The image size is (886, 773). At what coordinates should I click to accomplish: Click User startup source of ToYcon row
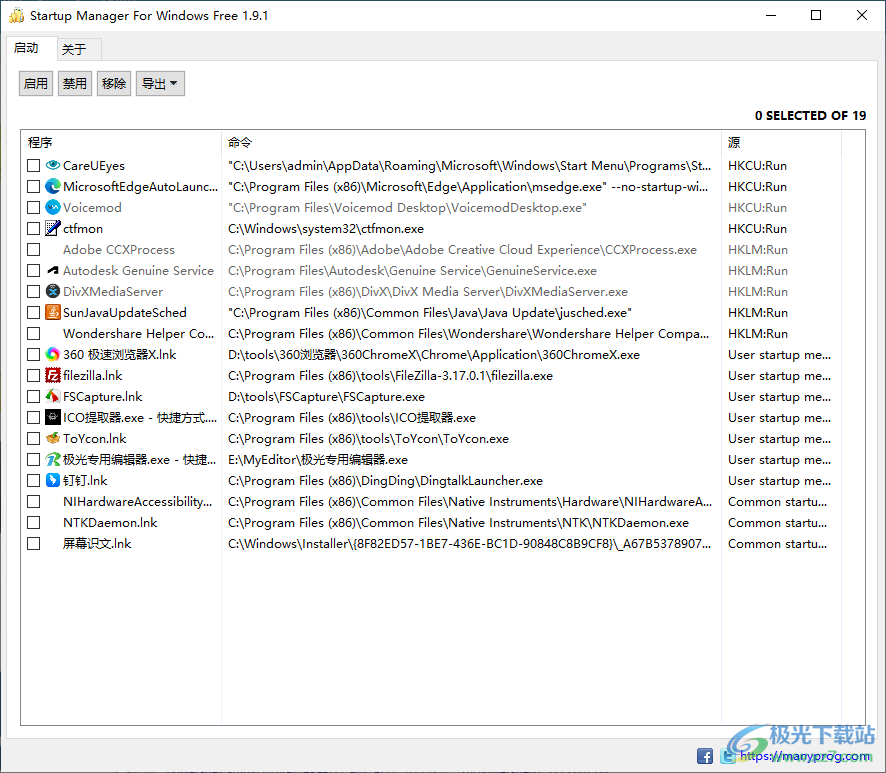click(x=779, y=438)
